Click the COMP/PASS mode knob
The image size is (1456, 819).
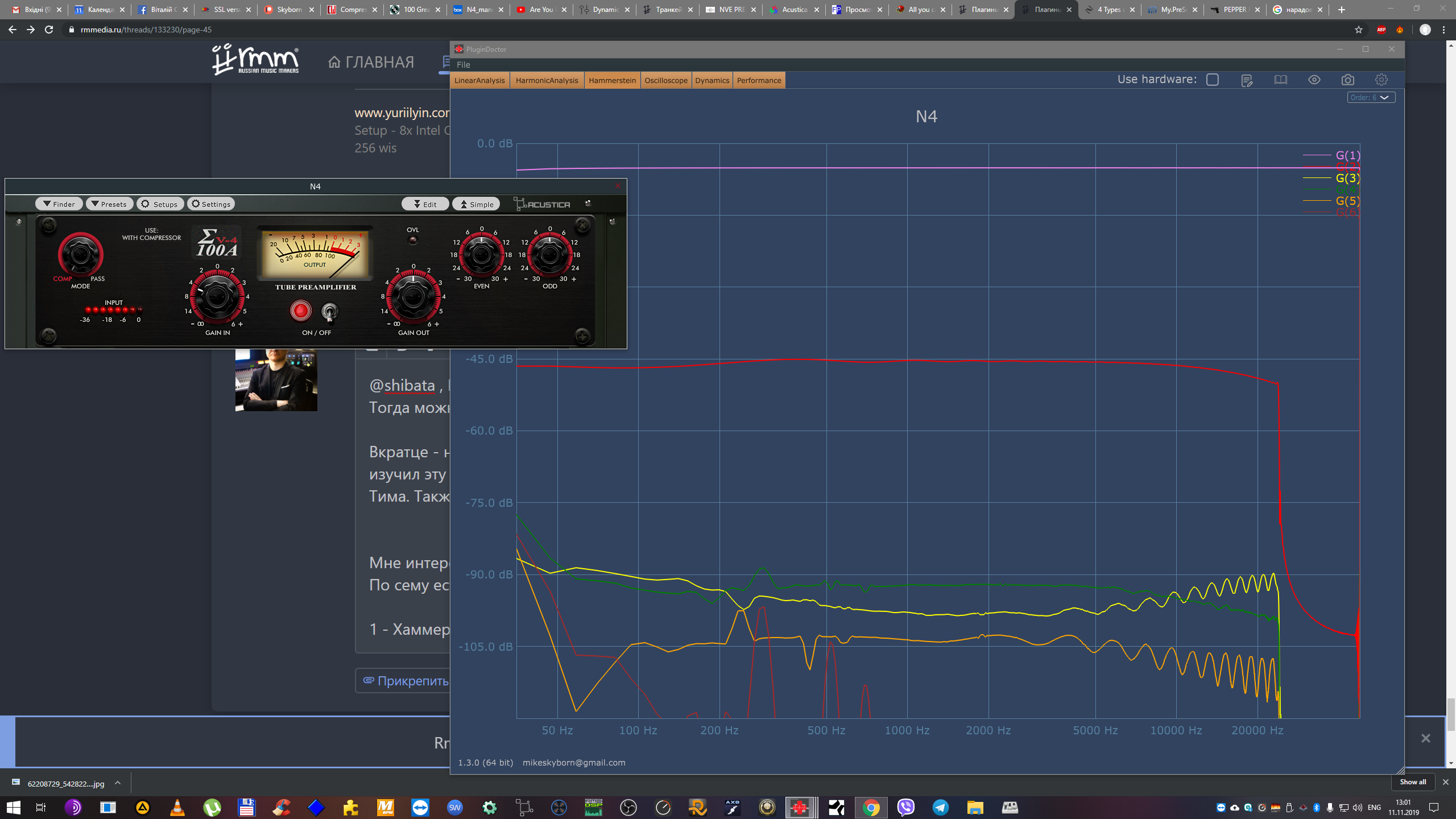80,255
